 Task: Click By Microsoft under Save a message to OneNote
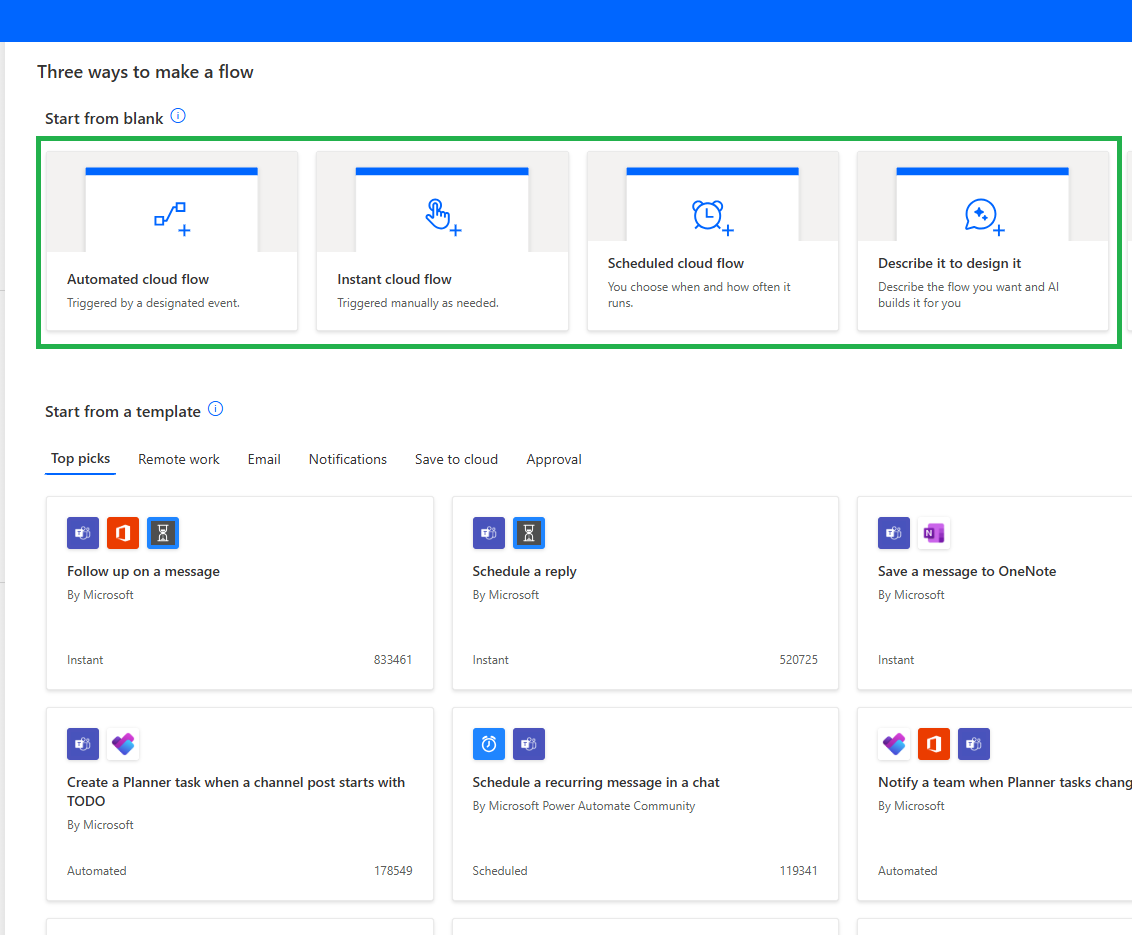click(911, 595)
